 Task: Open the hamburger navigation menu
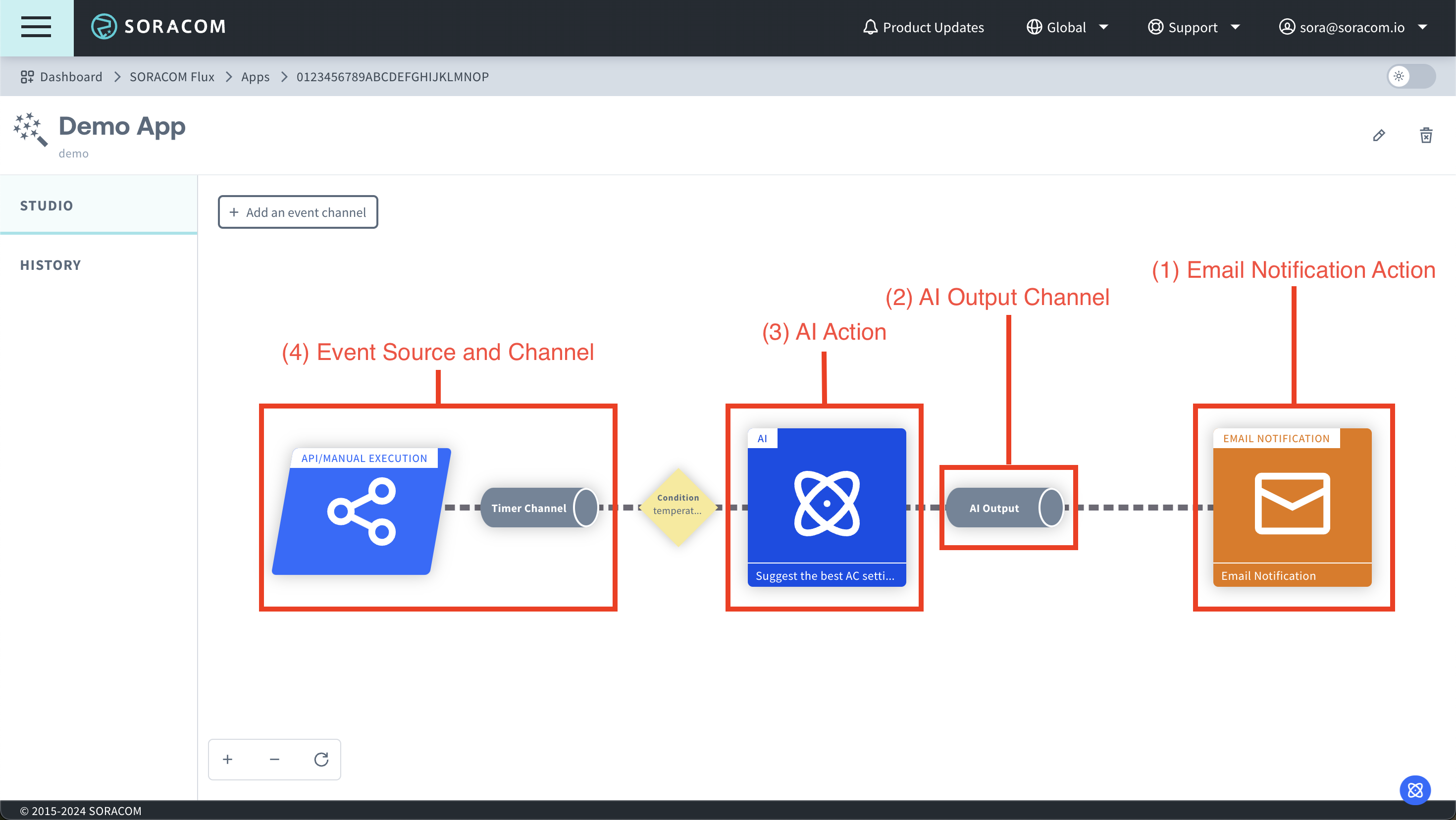coord(36,27)
